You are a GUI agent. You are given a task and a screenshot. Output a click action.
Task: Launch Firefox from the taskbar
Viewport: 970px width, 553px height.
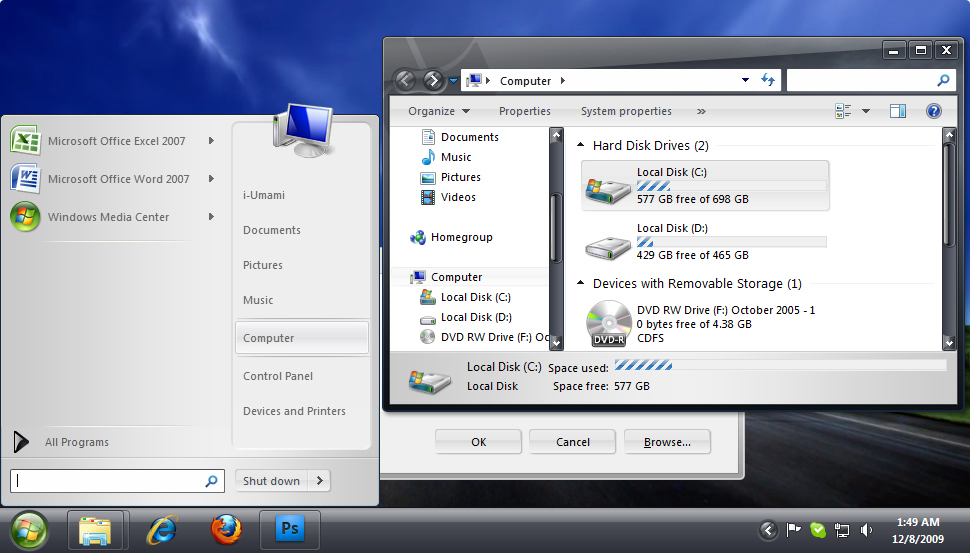[226, 530]
